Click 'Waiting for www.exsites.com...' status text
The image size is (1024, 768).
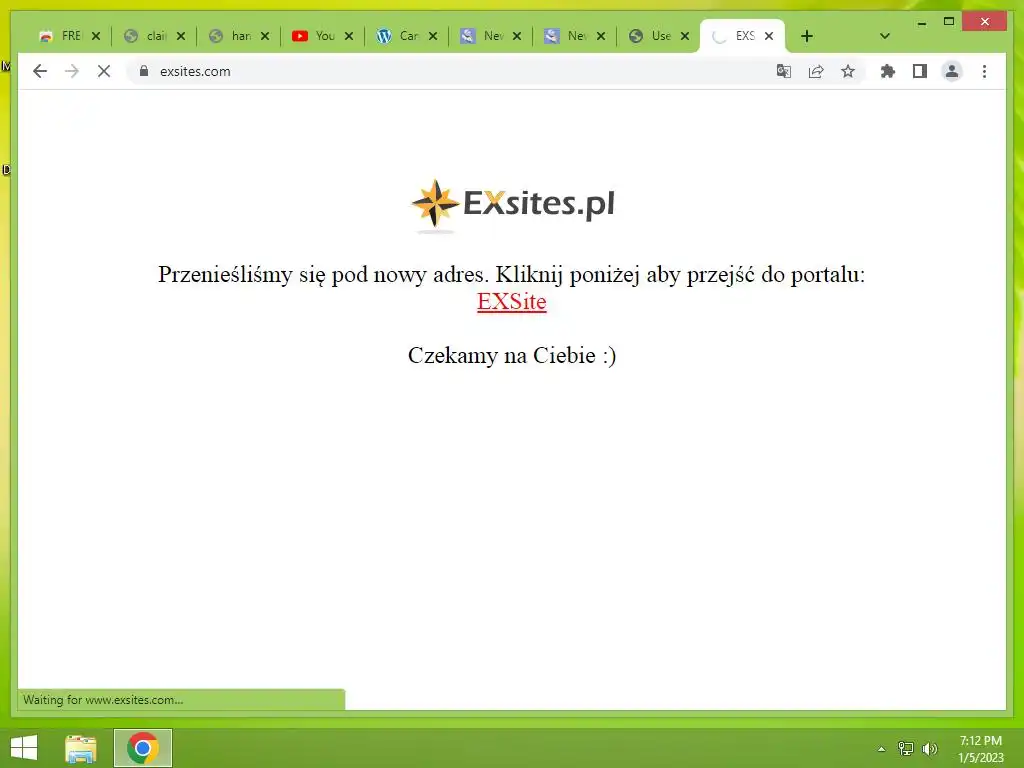pos(103,699)
